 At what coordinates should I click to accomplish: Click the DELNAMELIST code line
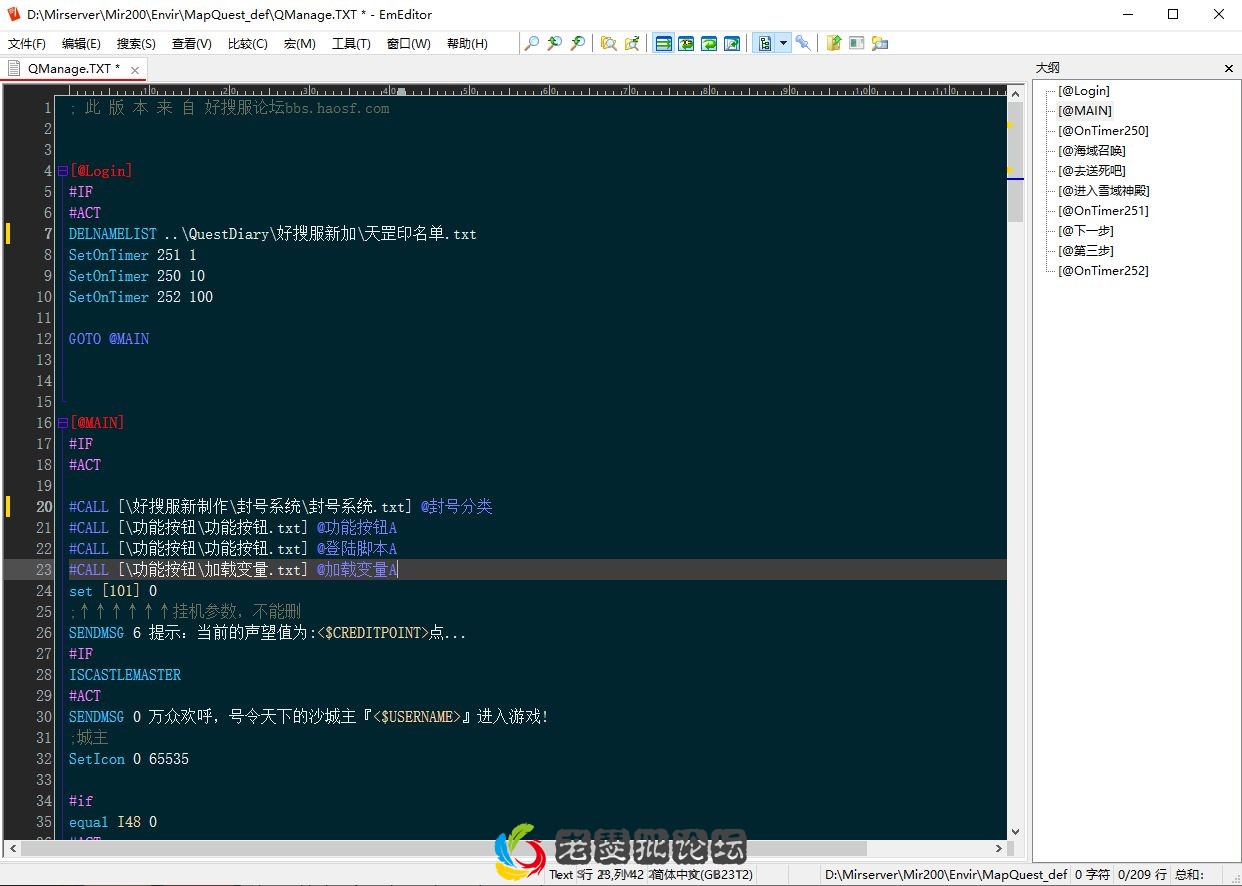pos(273,234)
